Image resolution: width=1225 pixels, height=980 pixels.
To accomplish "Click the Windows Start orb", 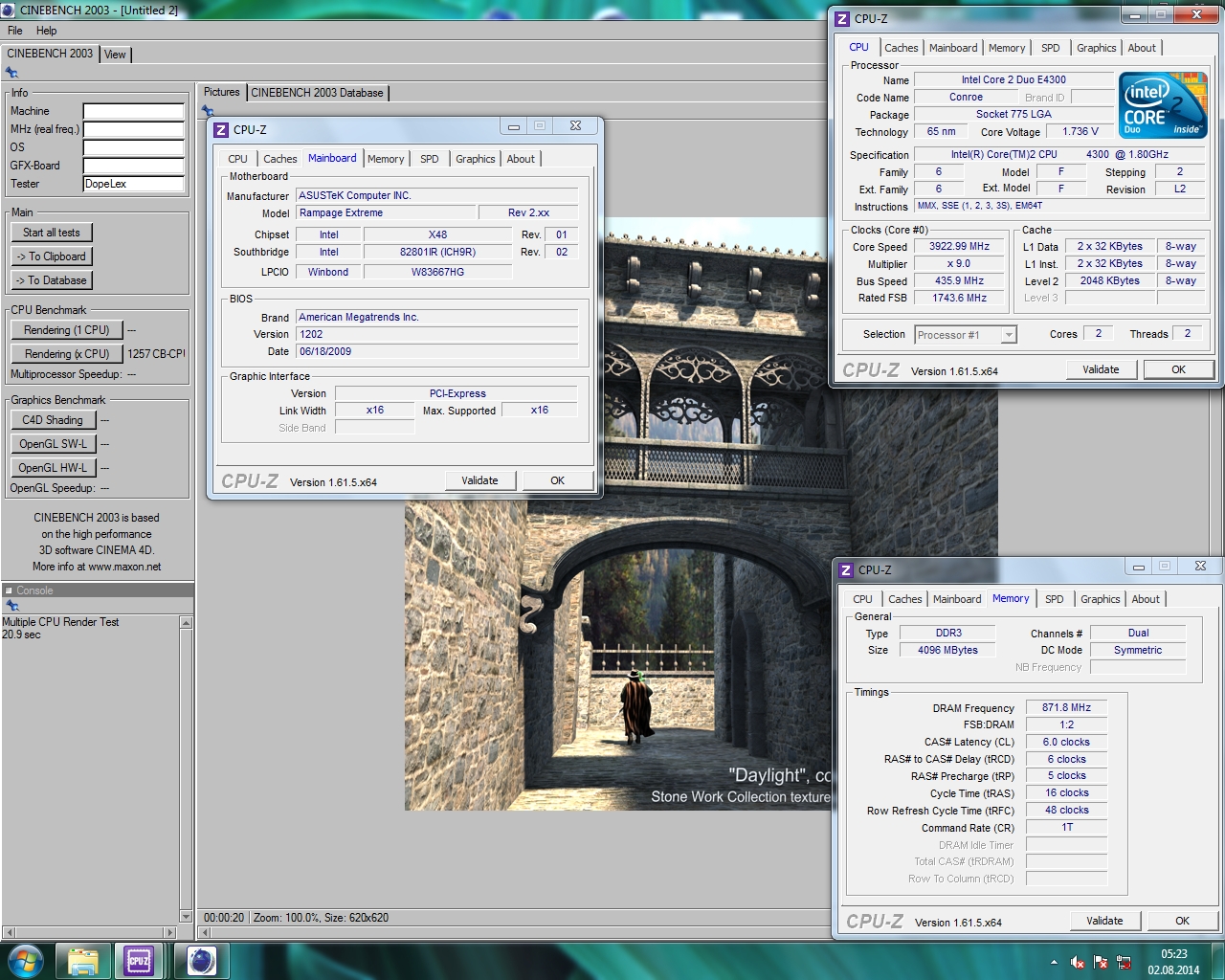I will [25, 961].
